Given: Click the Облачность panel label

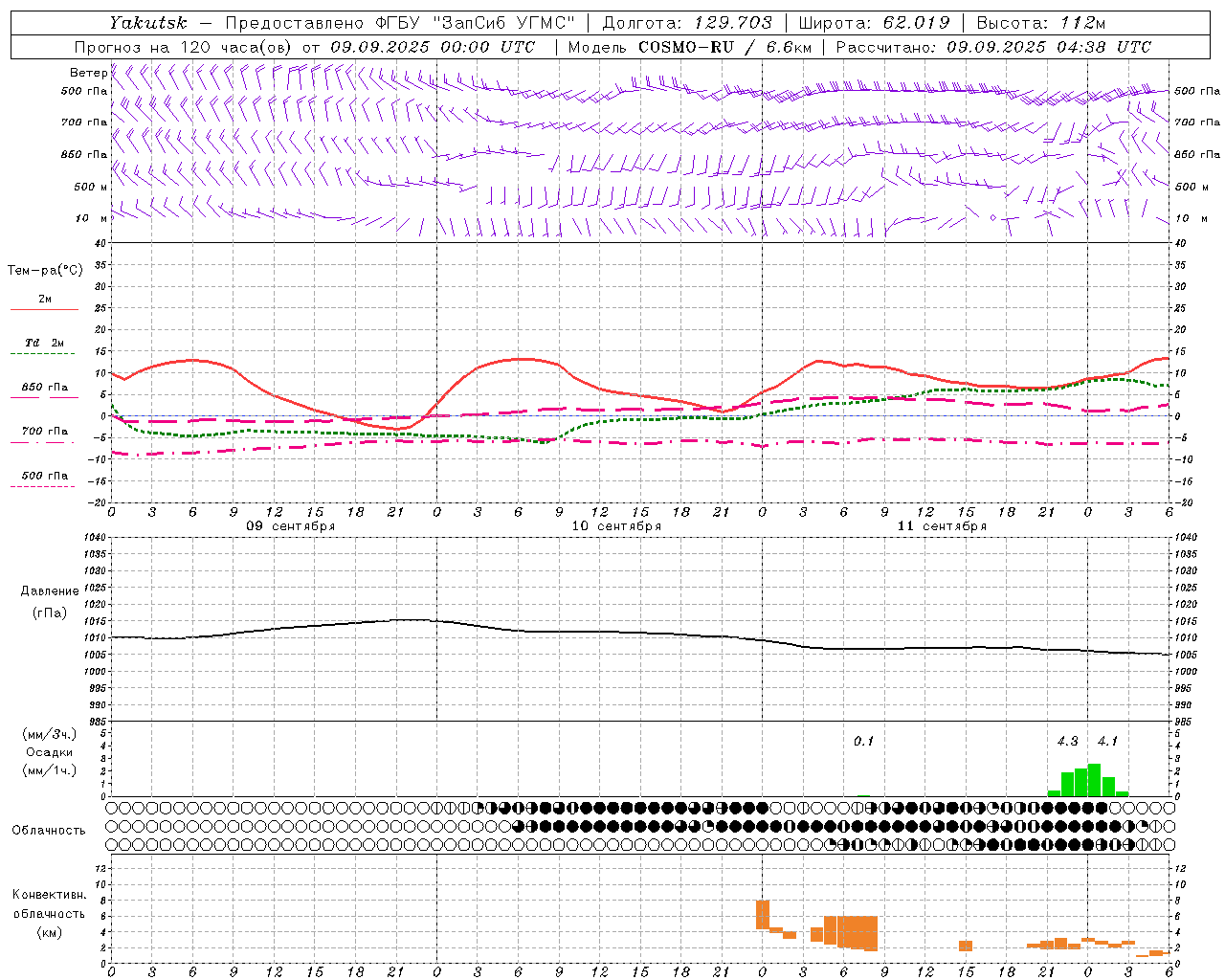Looking at the screenshot, I should pos(49,831).
